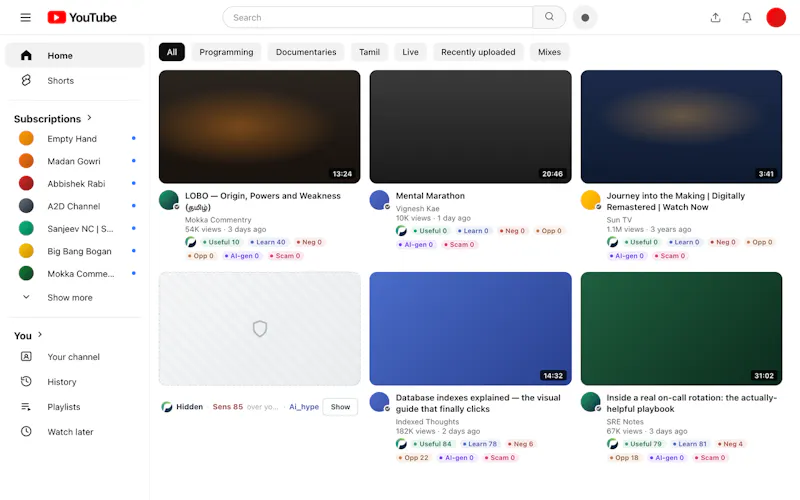
Task: Click the search input field
Action: [378, 17]
